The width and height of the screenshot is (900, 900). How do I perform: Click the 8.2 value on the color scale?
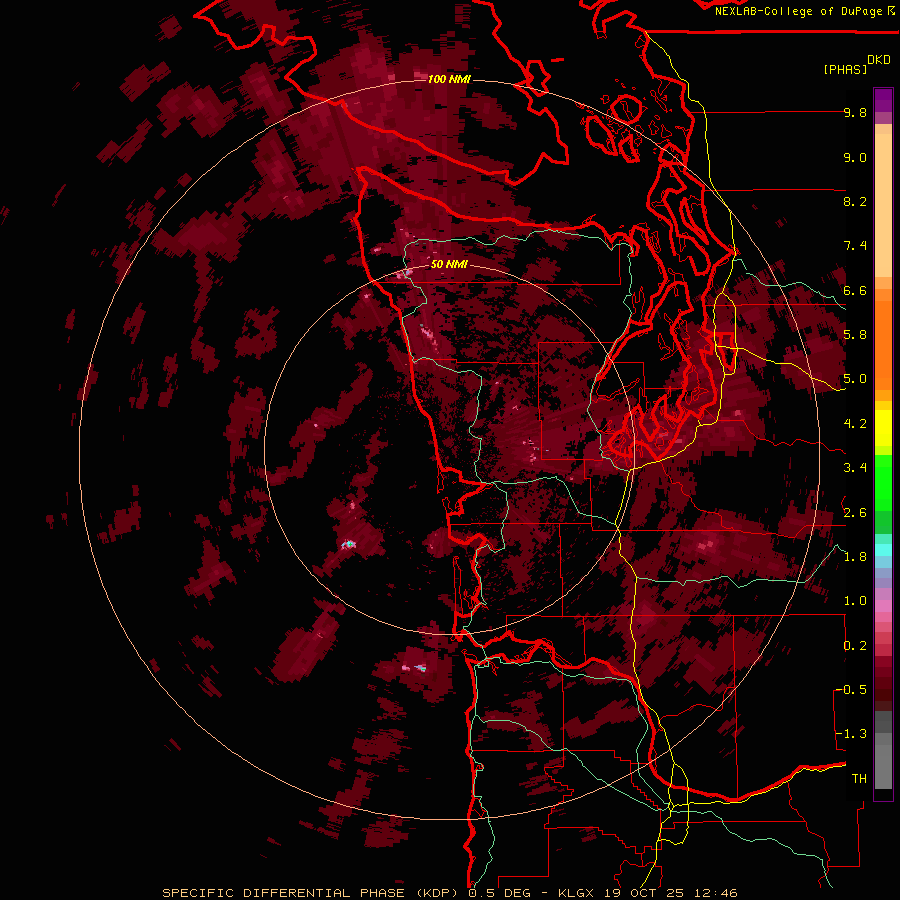coord(855,201)
